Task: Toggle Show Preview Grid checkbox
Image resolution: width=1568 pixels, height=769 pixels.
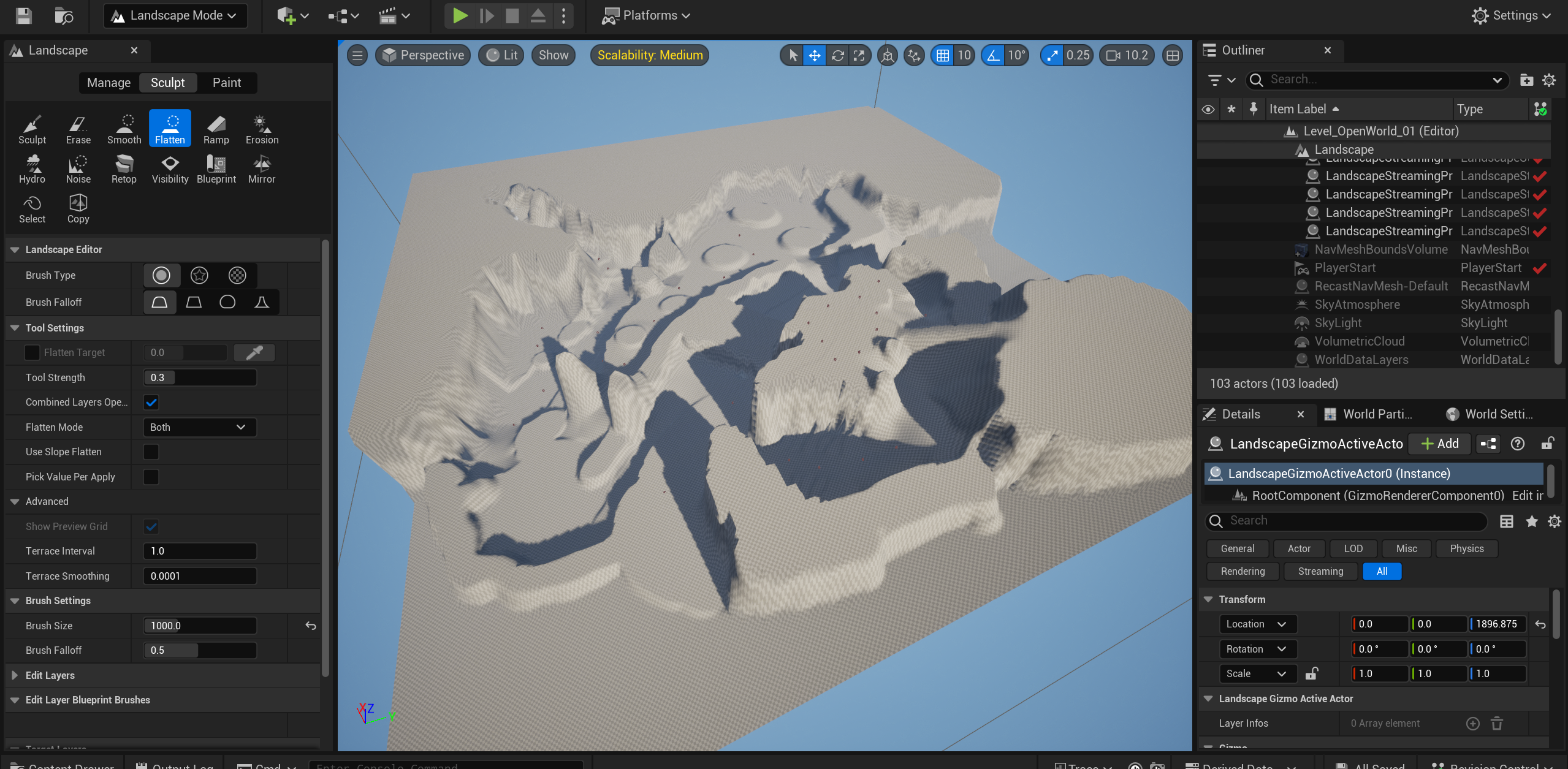Action: click(151, 526)
